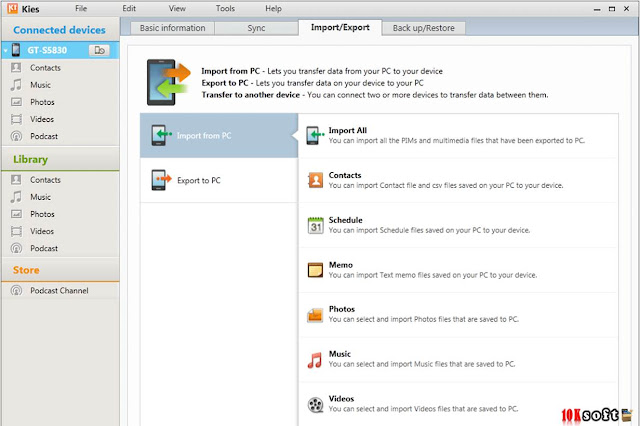Click Photos icon in Library section
The width and height of the screenshot is (640, 426).
point(16,214)
